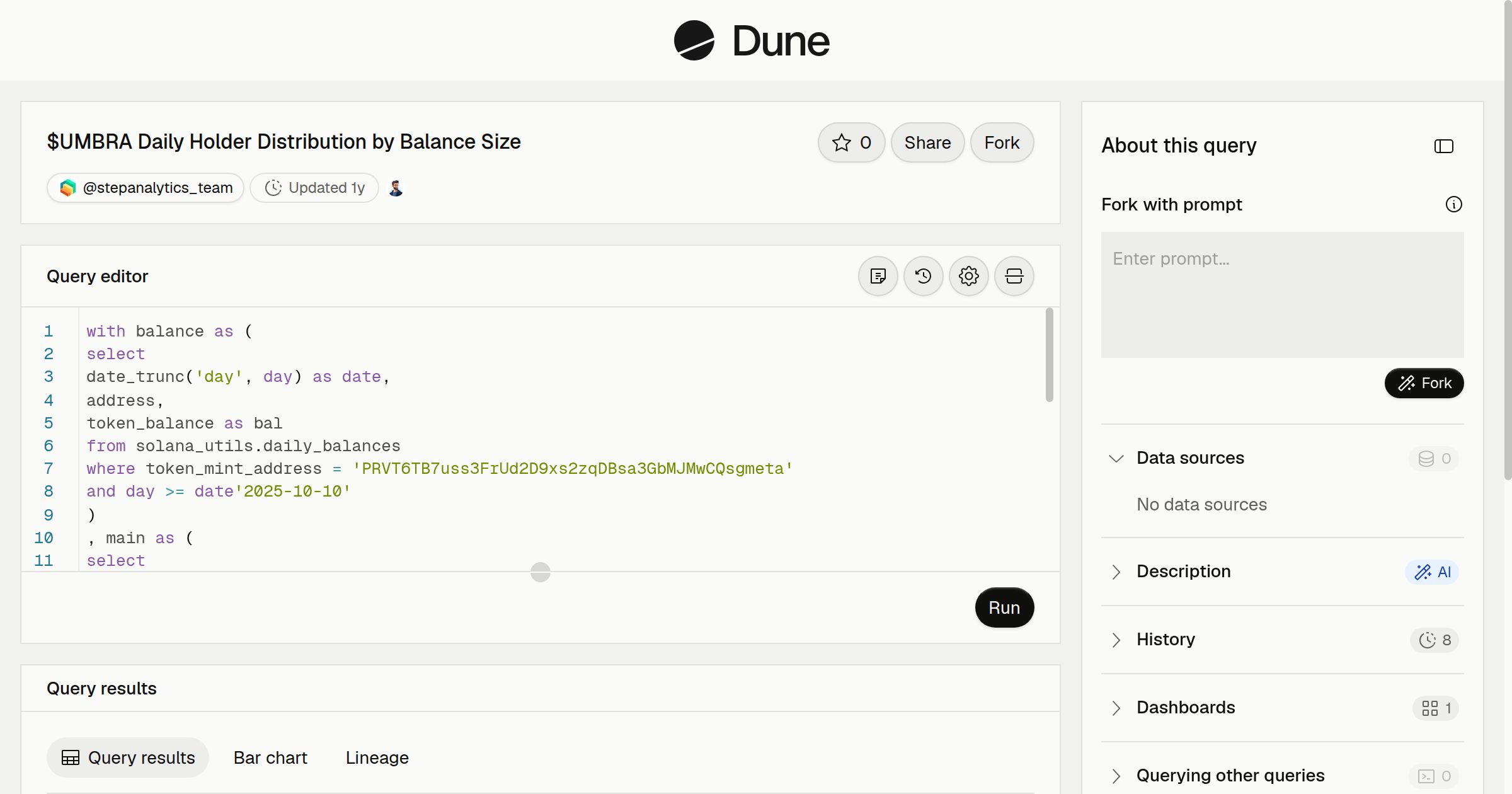Viewport: 1512px width, 794px height.
Task: Run the query
Action: tap(1004, 607)
